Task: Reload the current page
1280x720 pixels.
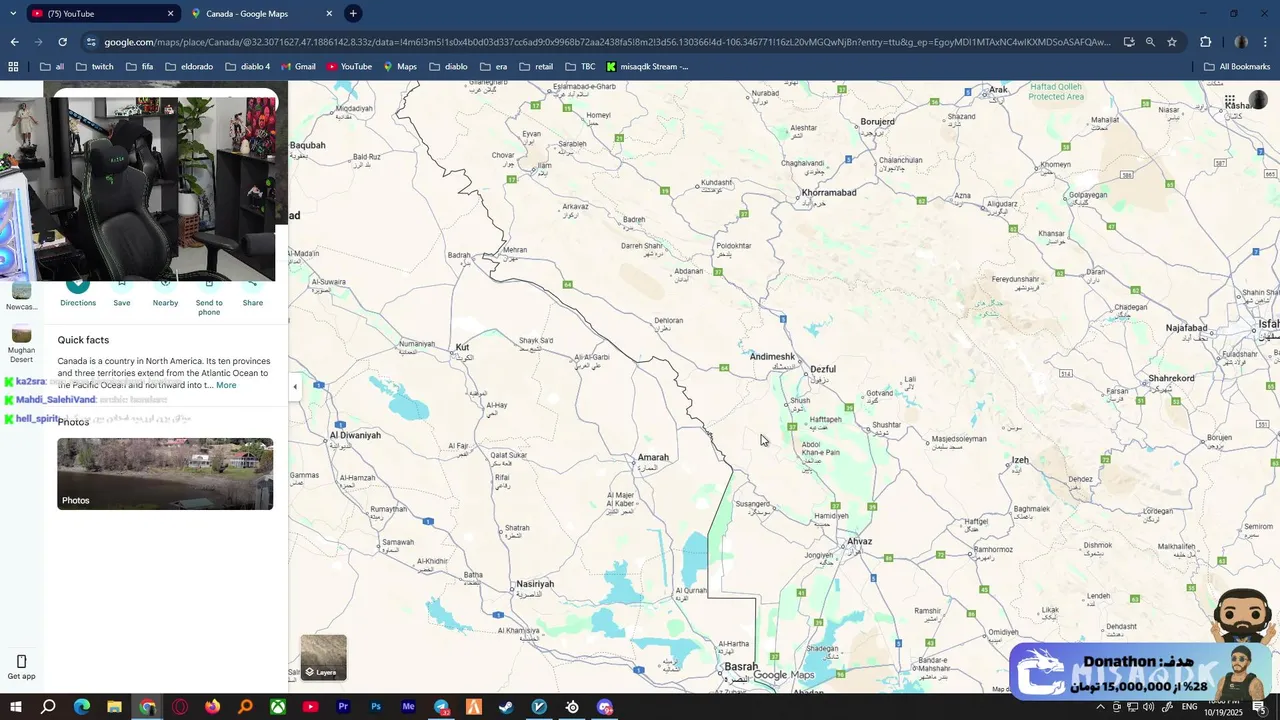Action: (x=62, y=42)
